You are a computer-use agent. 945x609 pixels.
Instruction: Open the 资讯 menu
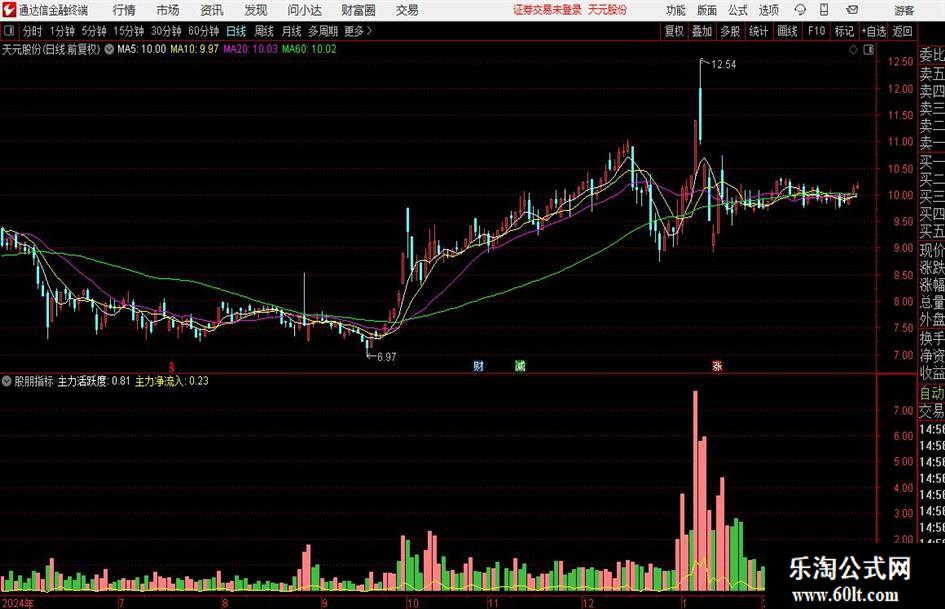pyautogui.click(x=212, y=10)
